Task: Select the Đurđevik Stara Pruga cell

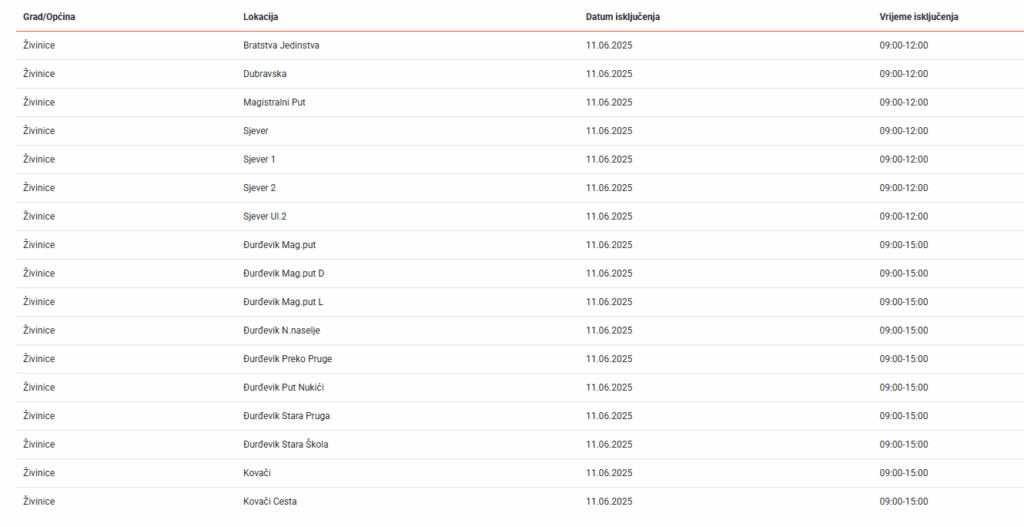Action: 286,416
